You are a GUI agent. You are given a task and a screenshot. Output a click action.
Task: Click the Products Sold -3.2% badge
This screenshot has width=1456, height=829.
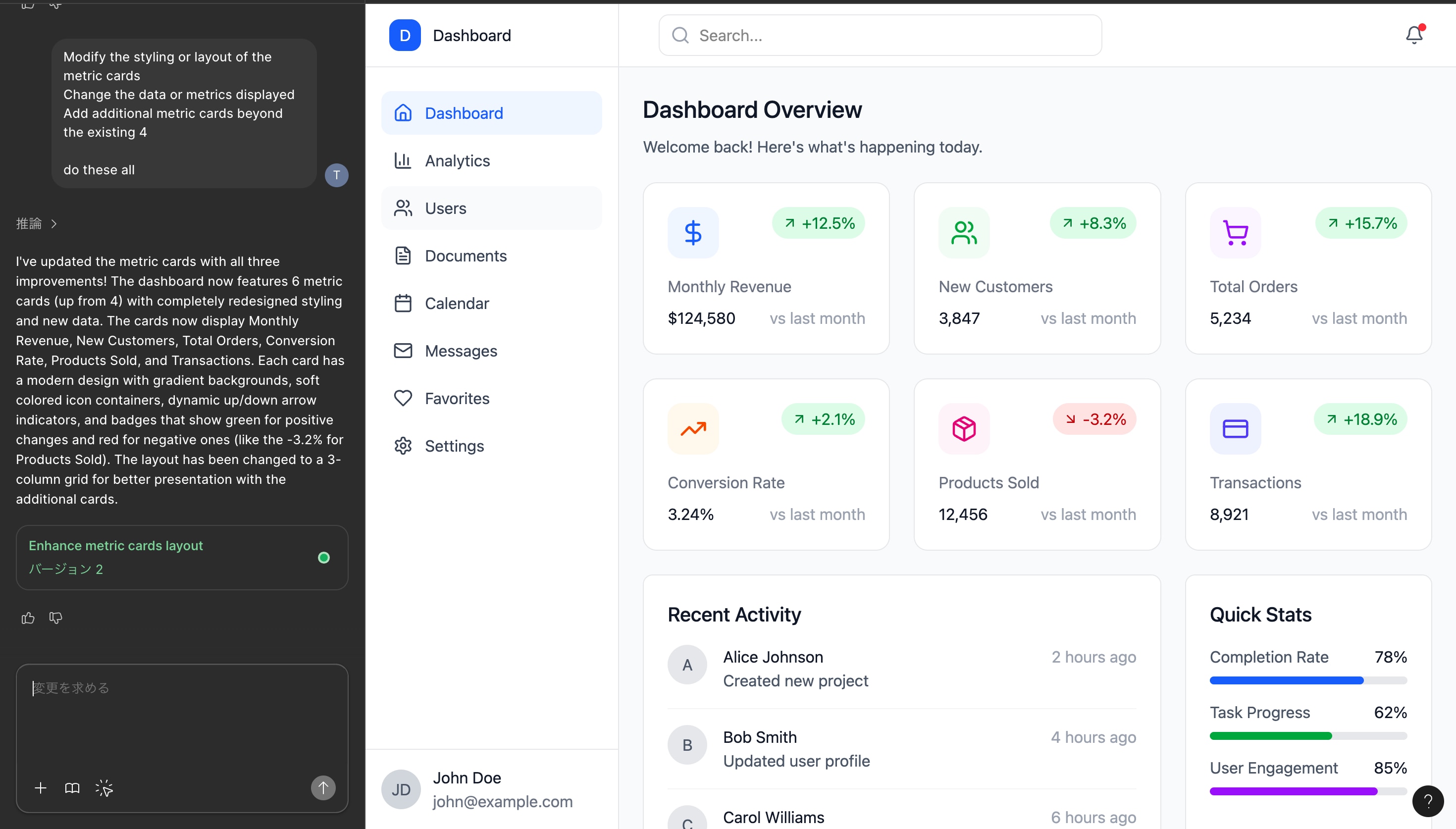1094,419
